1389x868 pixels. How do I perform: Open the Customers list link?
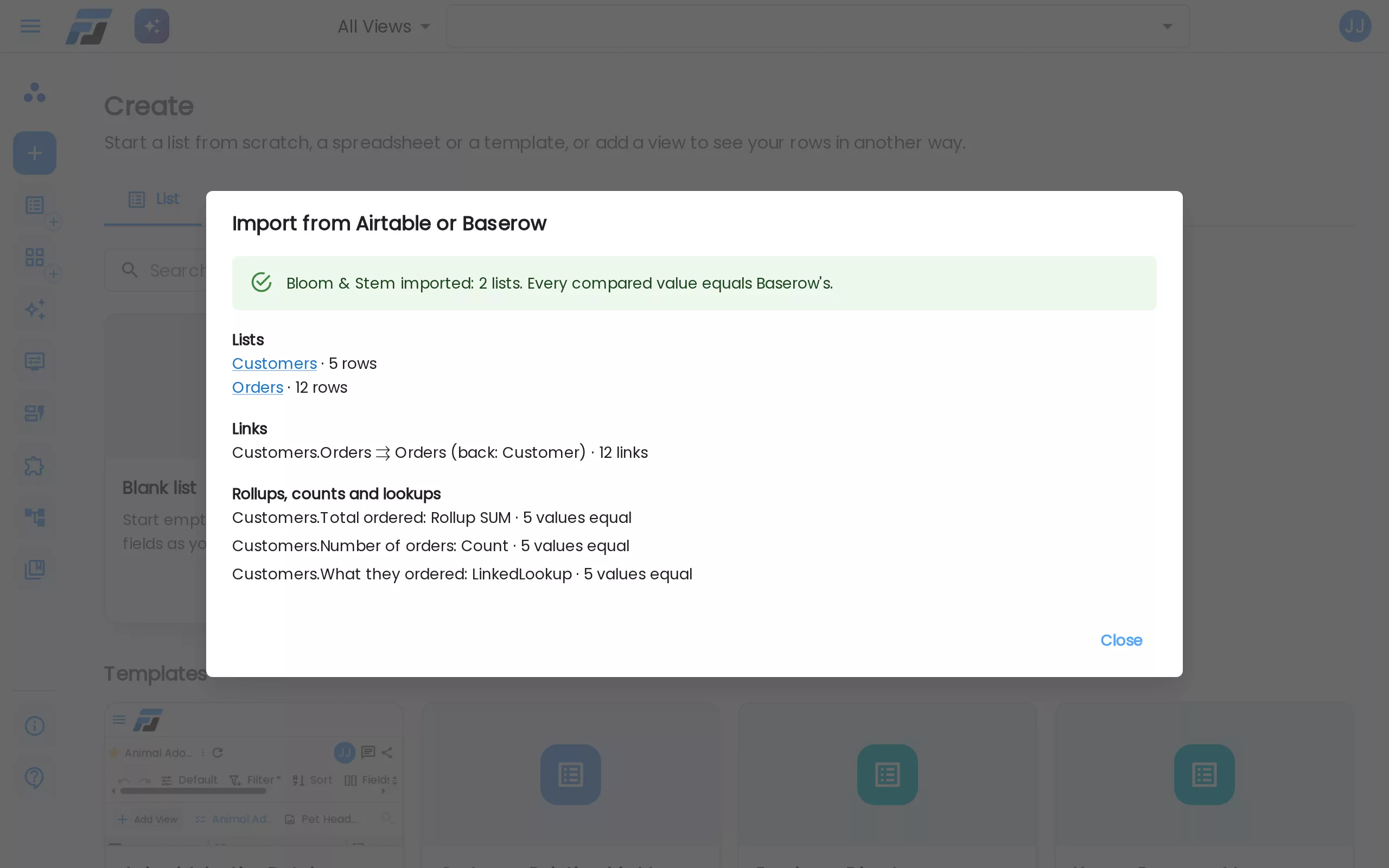275,363
